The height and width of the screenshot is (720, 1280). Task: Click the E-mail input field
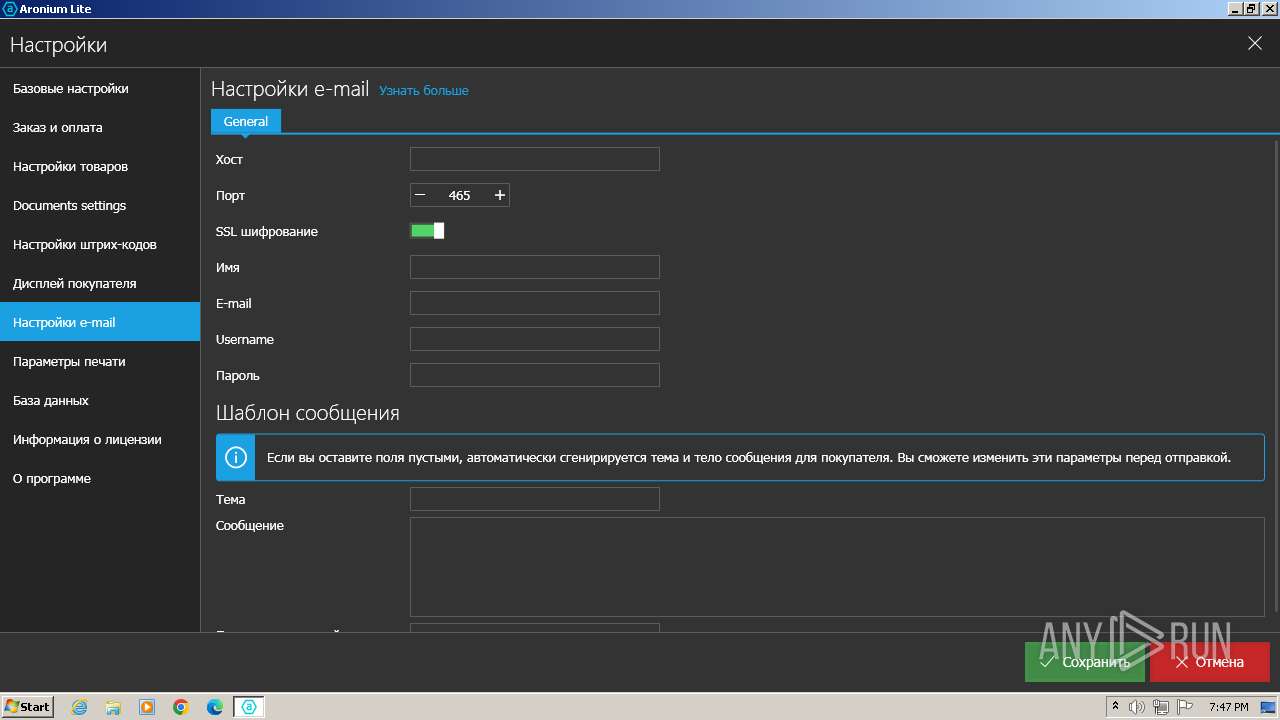(x=535, y=303)
